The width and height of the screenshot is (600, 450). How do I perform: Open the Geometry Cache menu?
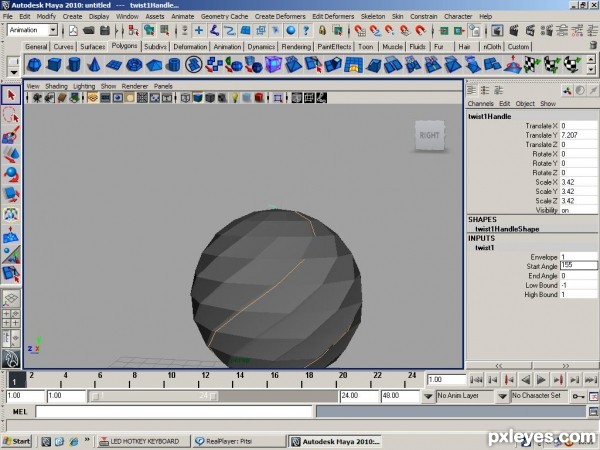click(224, 16)
